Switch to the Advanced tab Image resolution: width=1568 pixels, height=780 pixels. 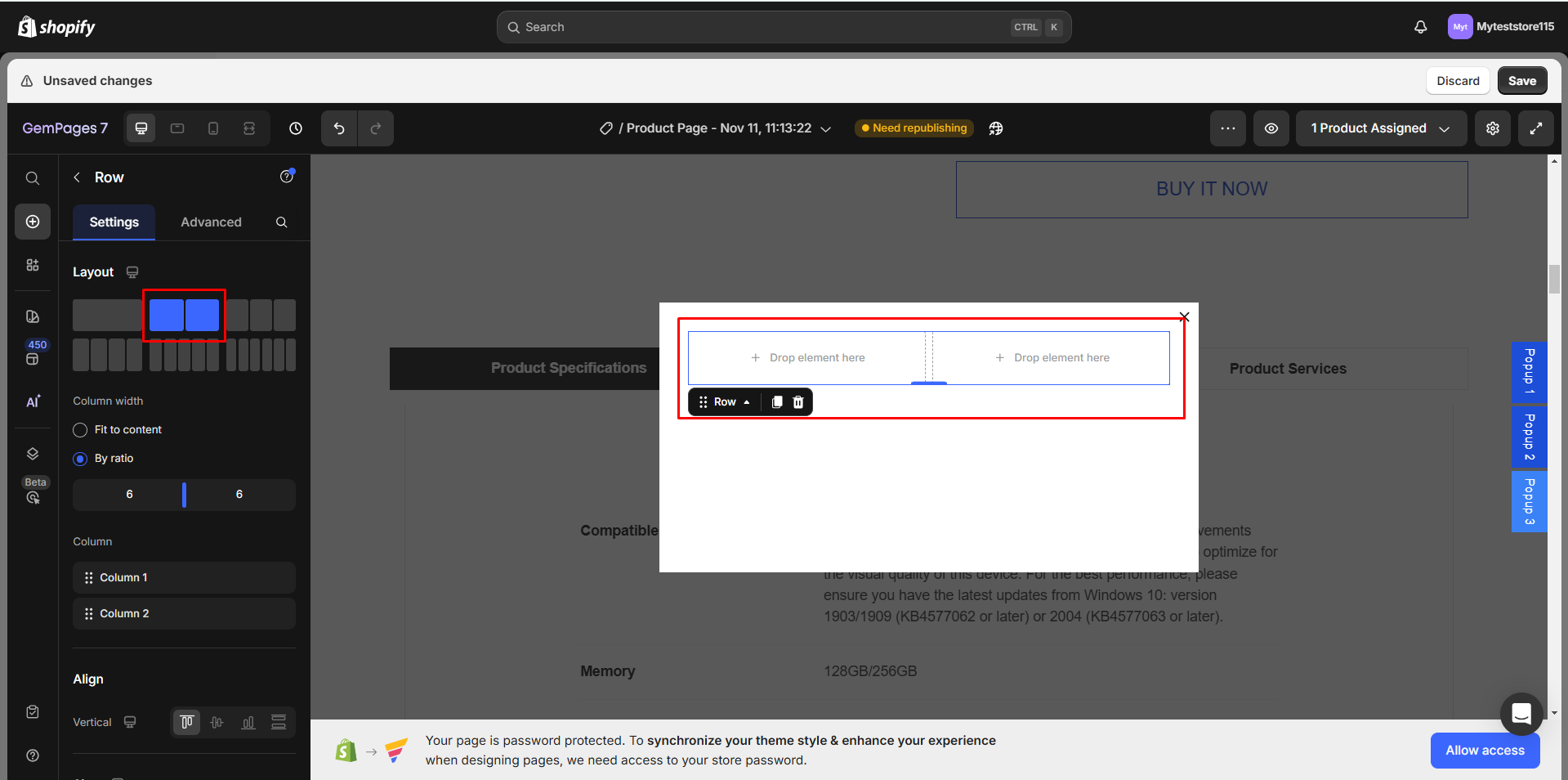pyautogui.click(x=211, y=222)
